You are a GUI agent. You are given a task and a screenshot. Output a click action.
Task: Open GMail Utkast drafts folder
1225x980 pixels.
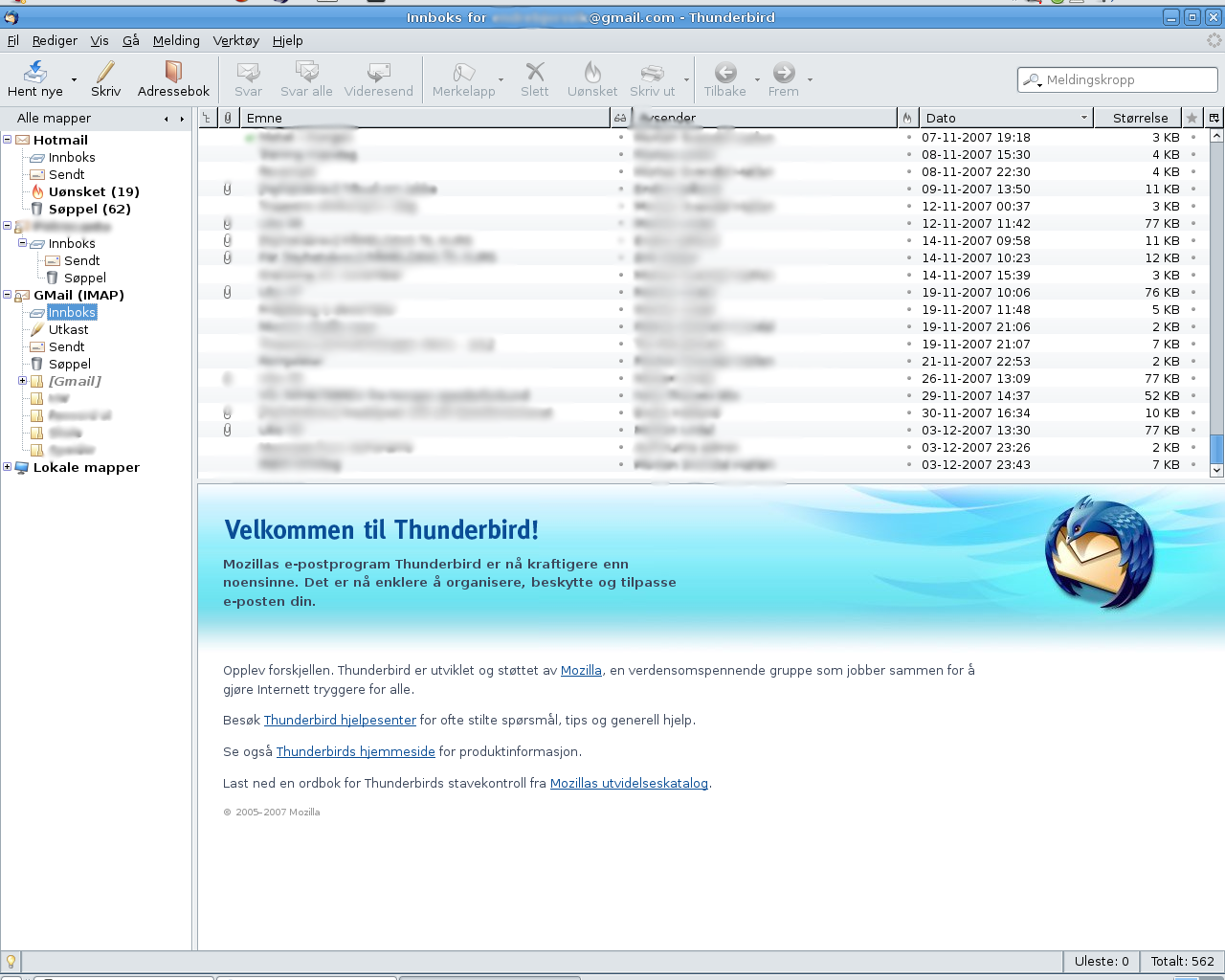pos(68,329)
